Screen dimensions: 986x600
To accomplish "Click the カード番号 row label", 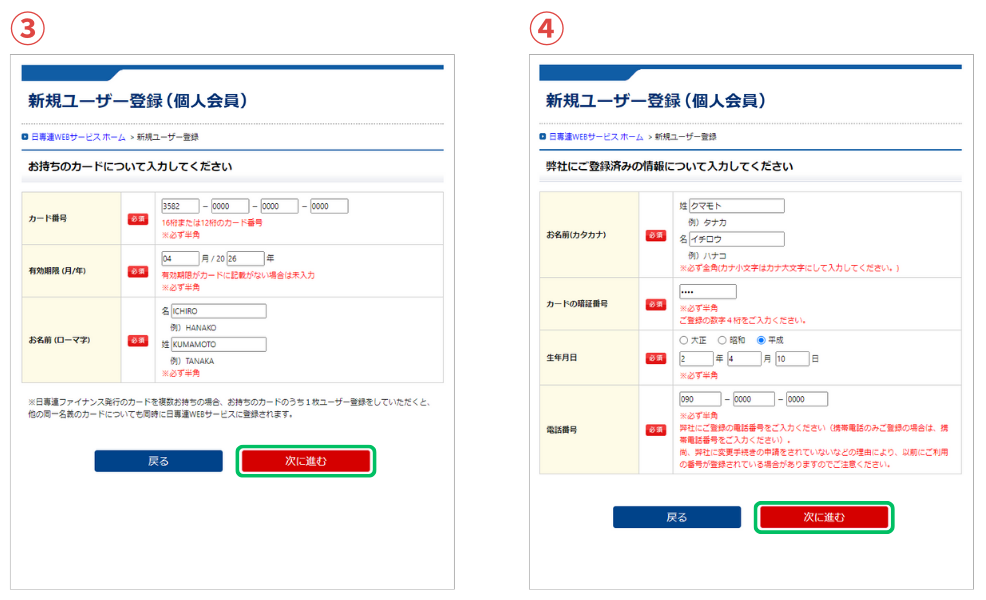I will point(48,218).
